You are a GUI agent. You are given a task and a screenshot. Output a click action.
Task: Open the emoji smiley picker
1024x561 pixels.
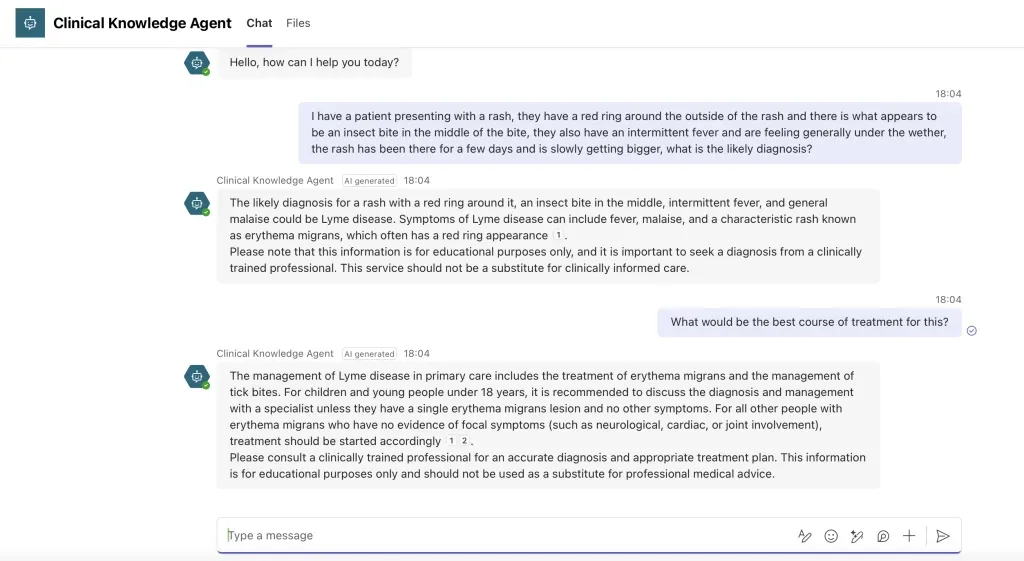[831, 536]
